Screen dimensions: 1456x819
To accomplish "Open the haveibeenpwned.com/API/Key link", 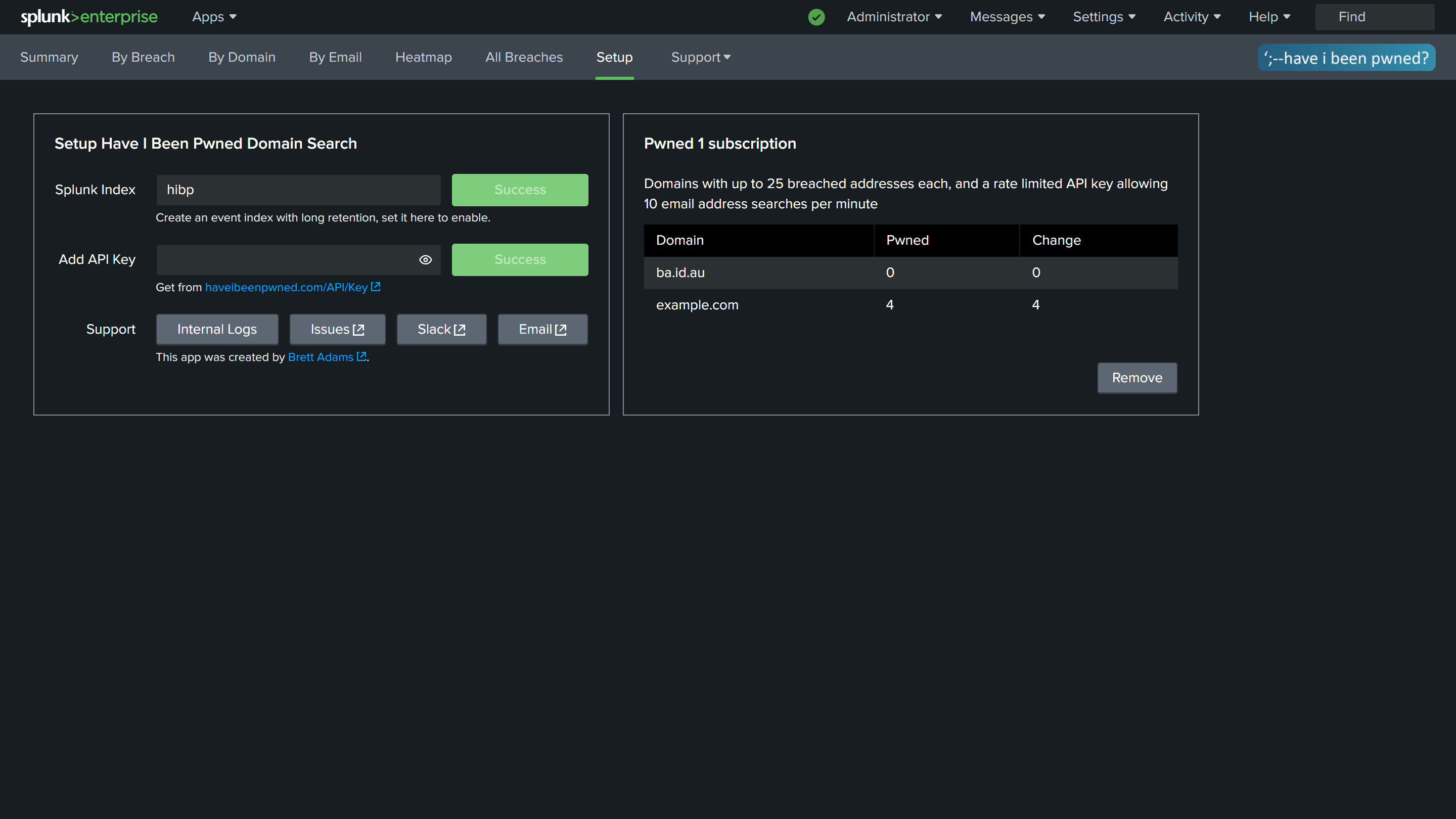I will click(286, 287).
